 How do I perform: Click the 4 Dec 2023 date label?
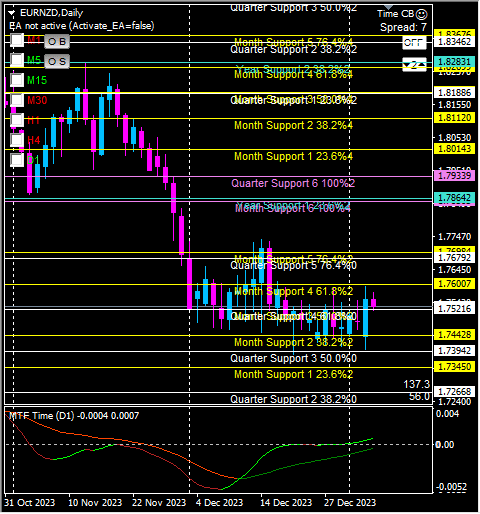(219, 502)
